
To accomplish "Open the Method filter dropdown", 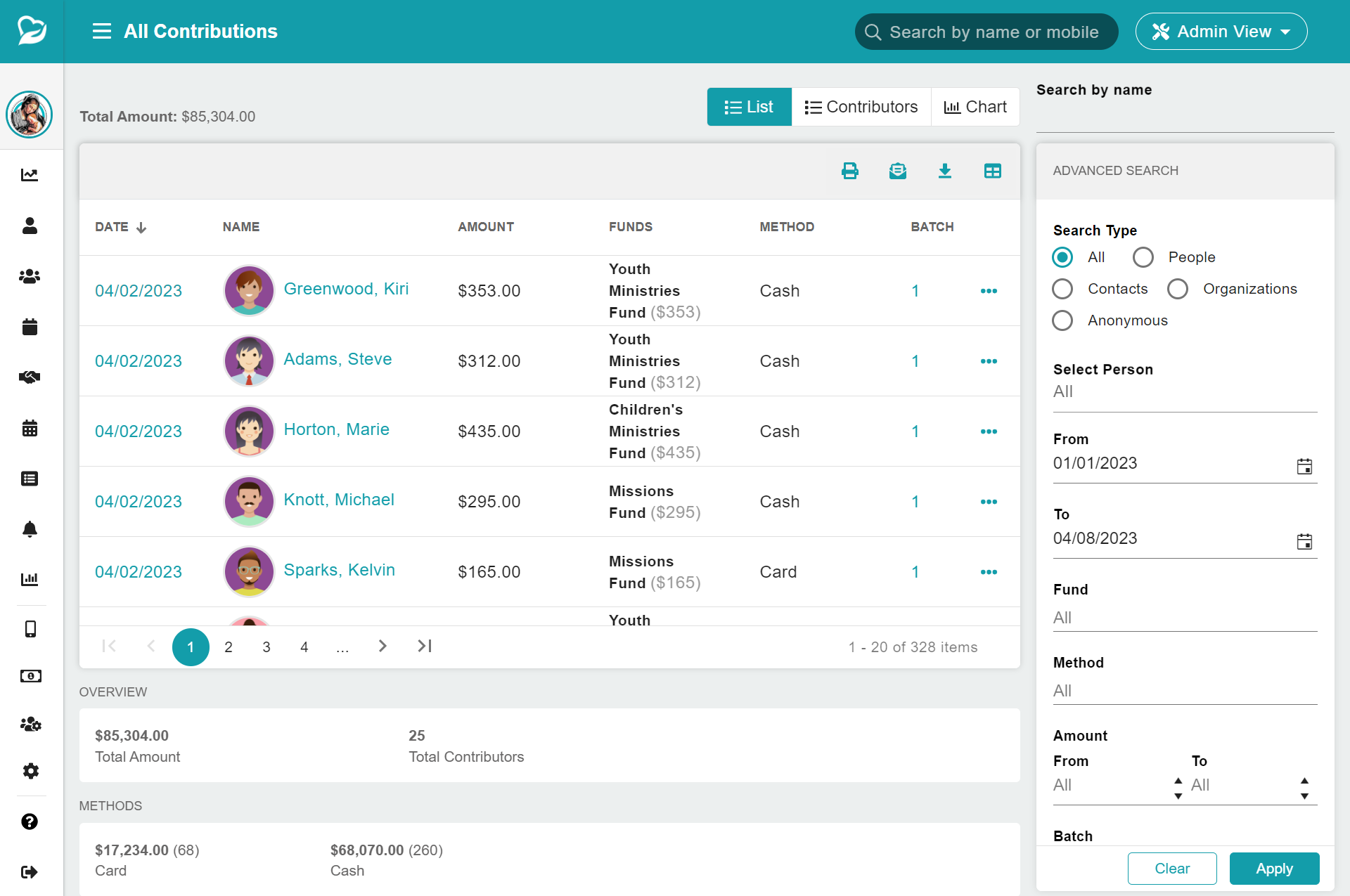I will click(x=1184, y=691).
